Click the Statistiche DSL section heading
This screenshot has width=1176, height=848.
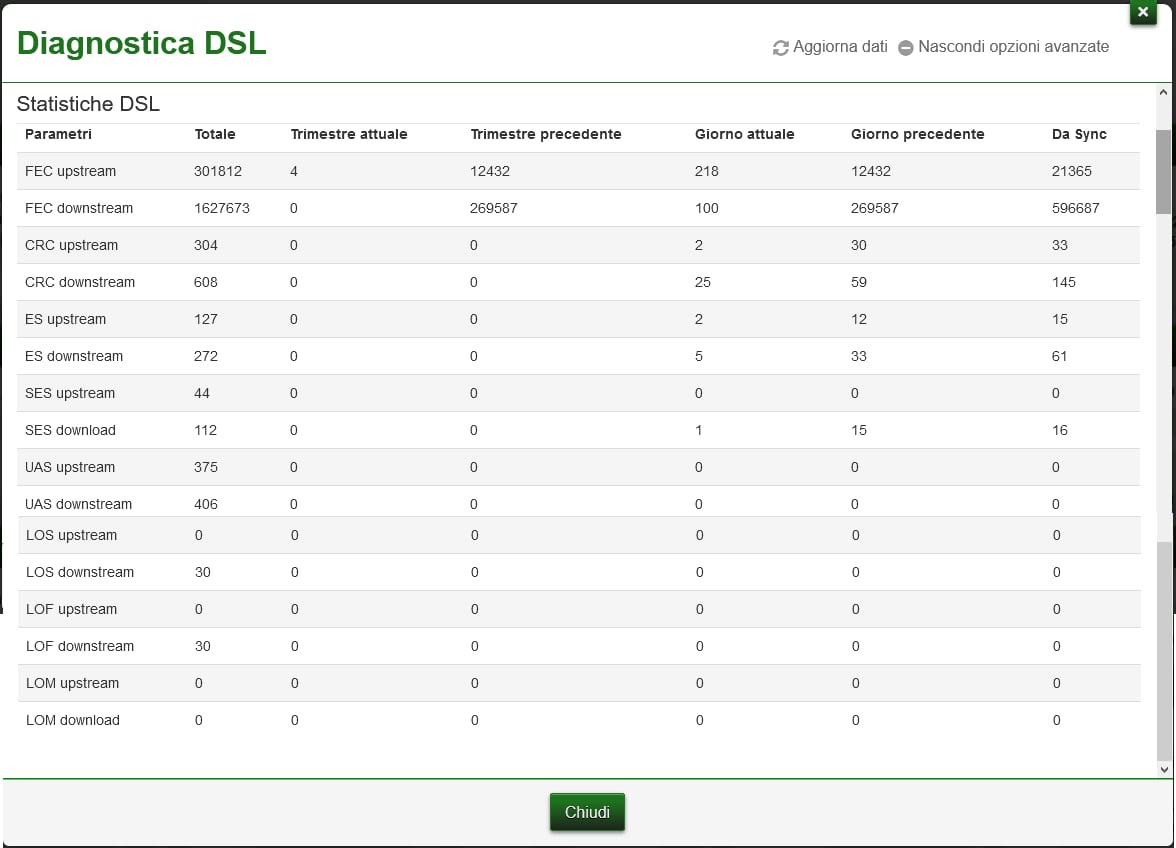(88, 104)
